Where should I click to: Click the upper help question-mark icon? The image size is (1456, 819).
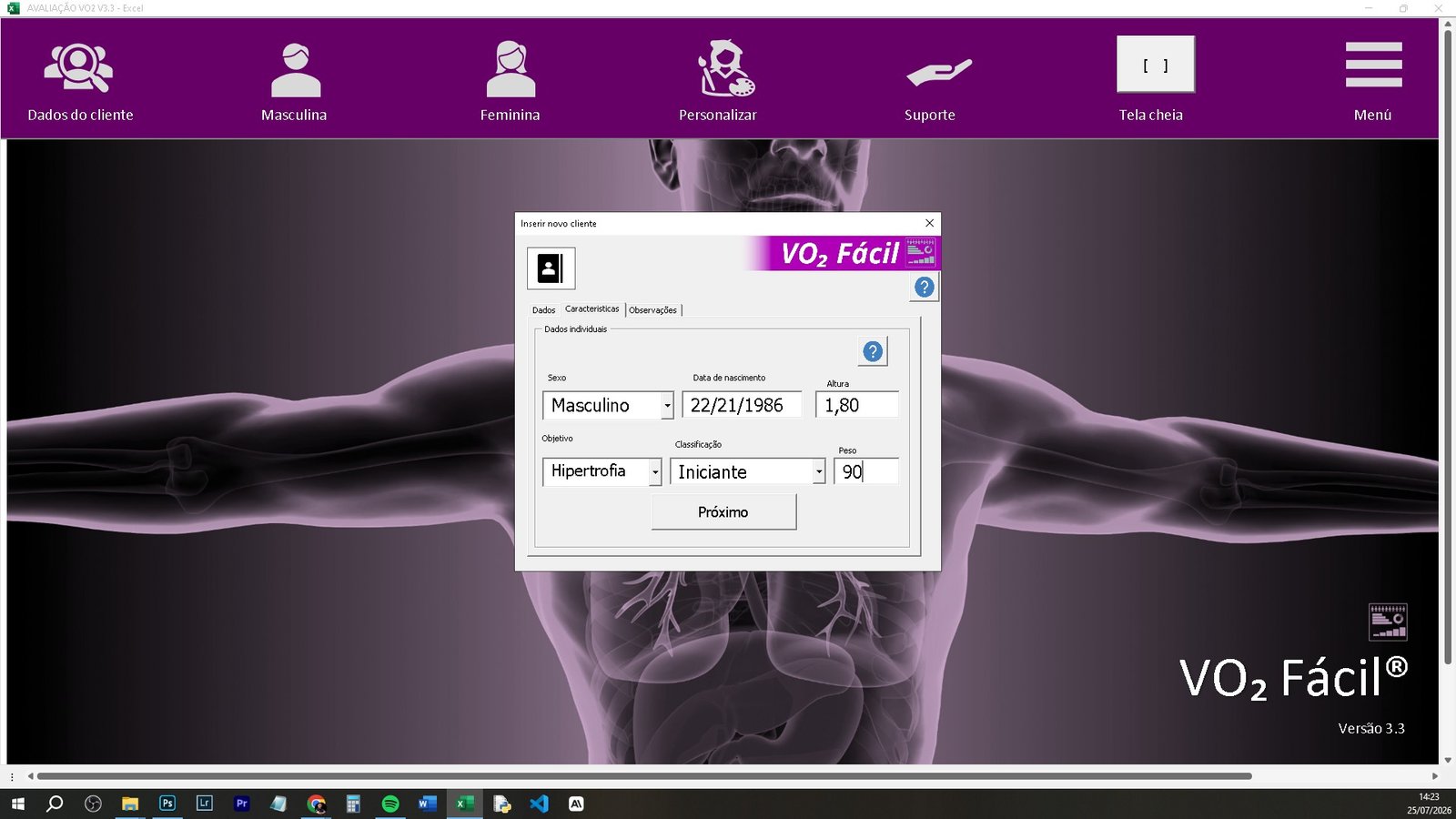click(925, 288)
